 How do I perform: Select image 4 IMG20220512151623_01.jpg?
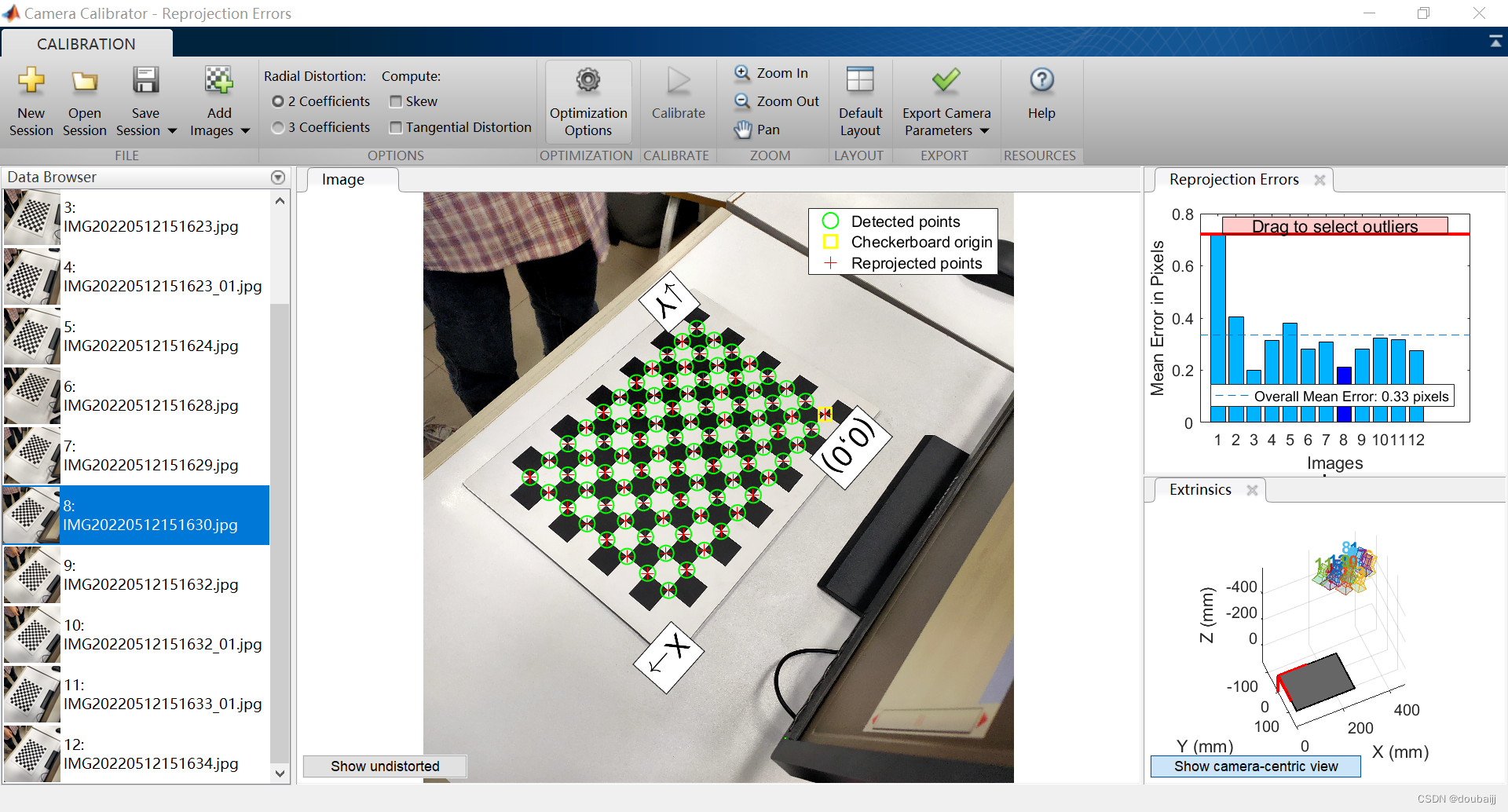point(137,277)
